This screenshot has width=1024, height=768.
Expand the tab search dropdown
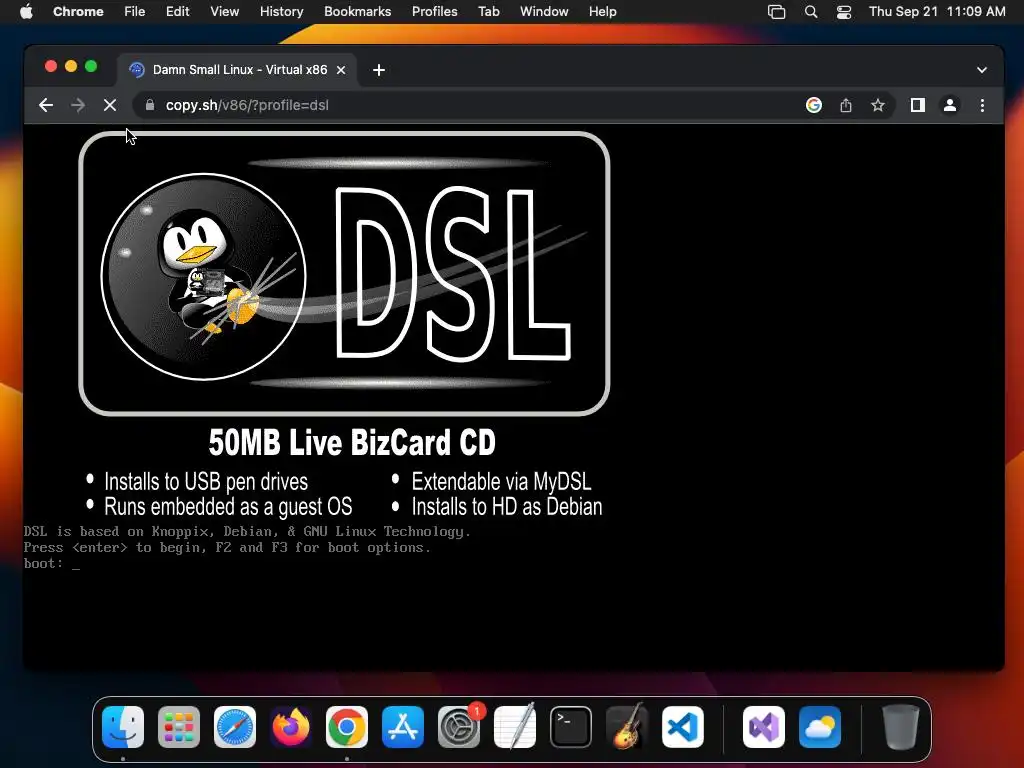click(x=982, y=70)
